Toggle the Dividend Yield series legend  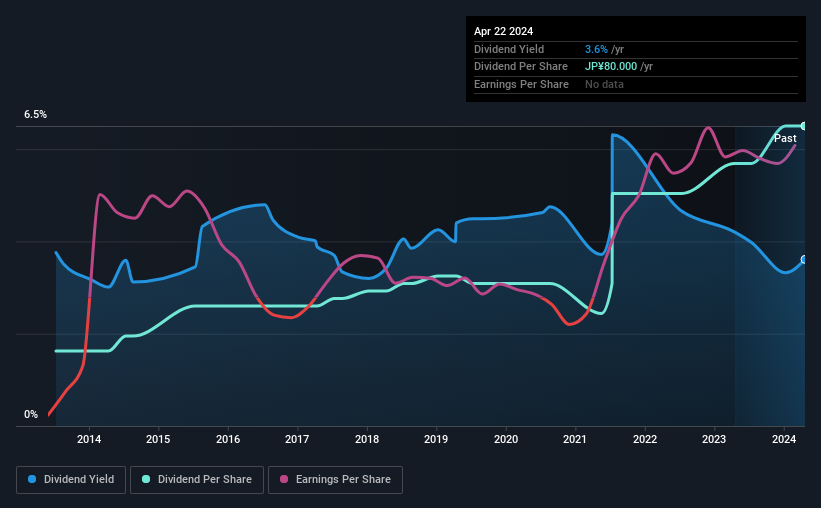tap(71, 480)
